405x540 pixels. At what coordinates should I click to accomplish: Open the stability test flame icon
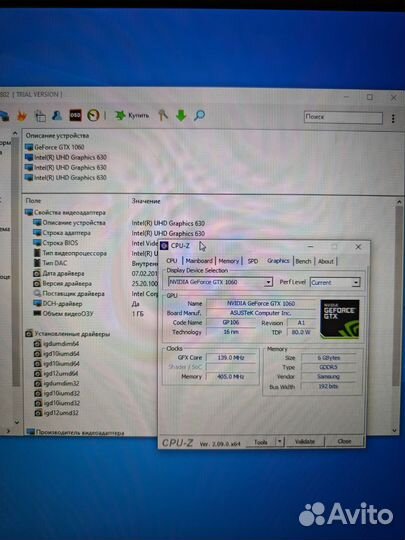click(x=22, y=116)
